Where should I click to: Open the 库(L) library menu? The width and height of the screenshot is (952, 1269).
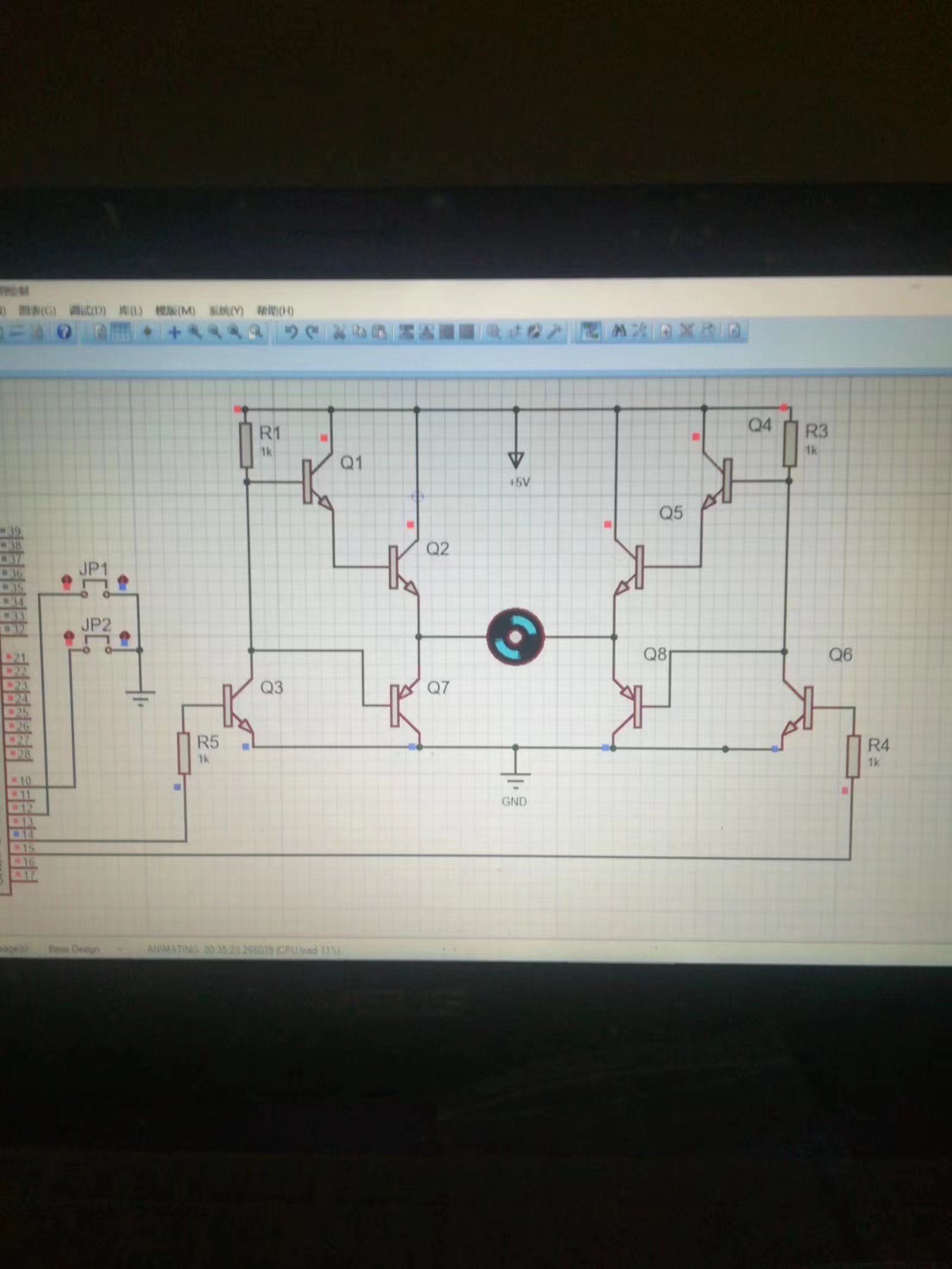pyautogui.click(x=130, y=311)
